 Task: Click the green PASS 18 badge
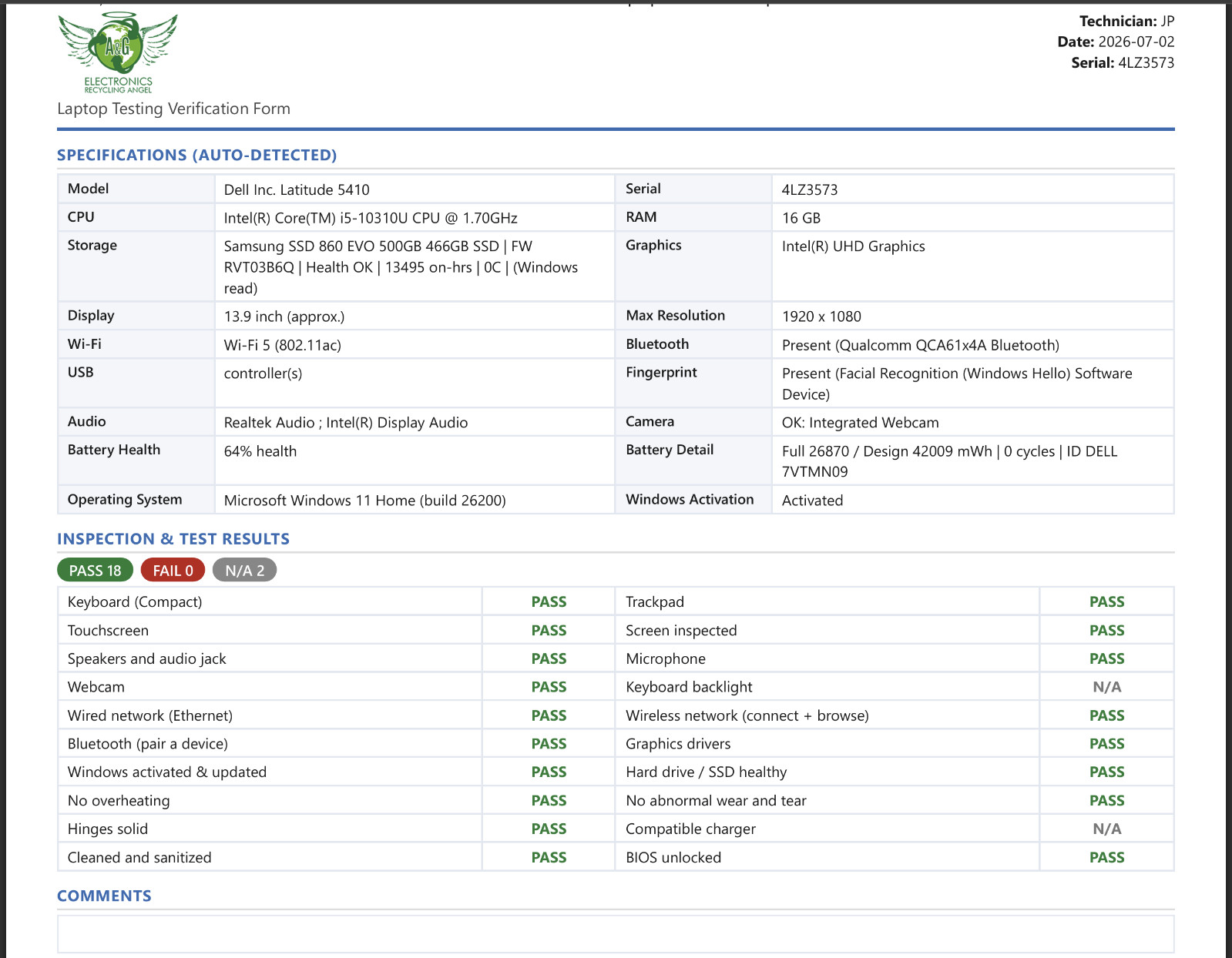(95, 571)
